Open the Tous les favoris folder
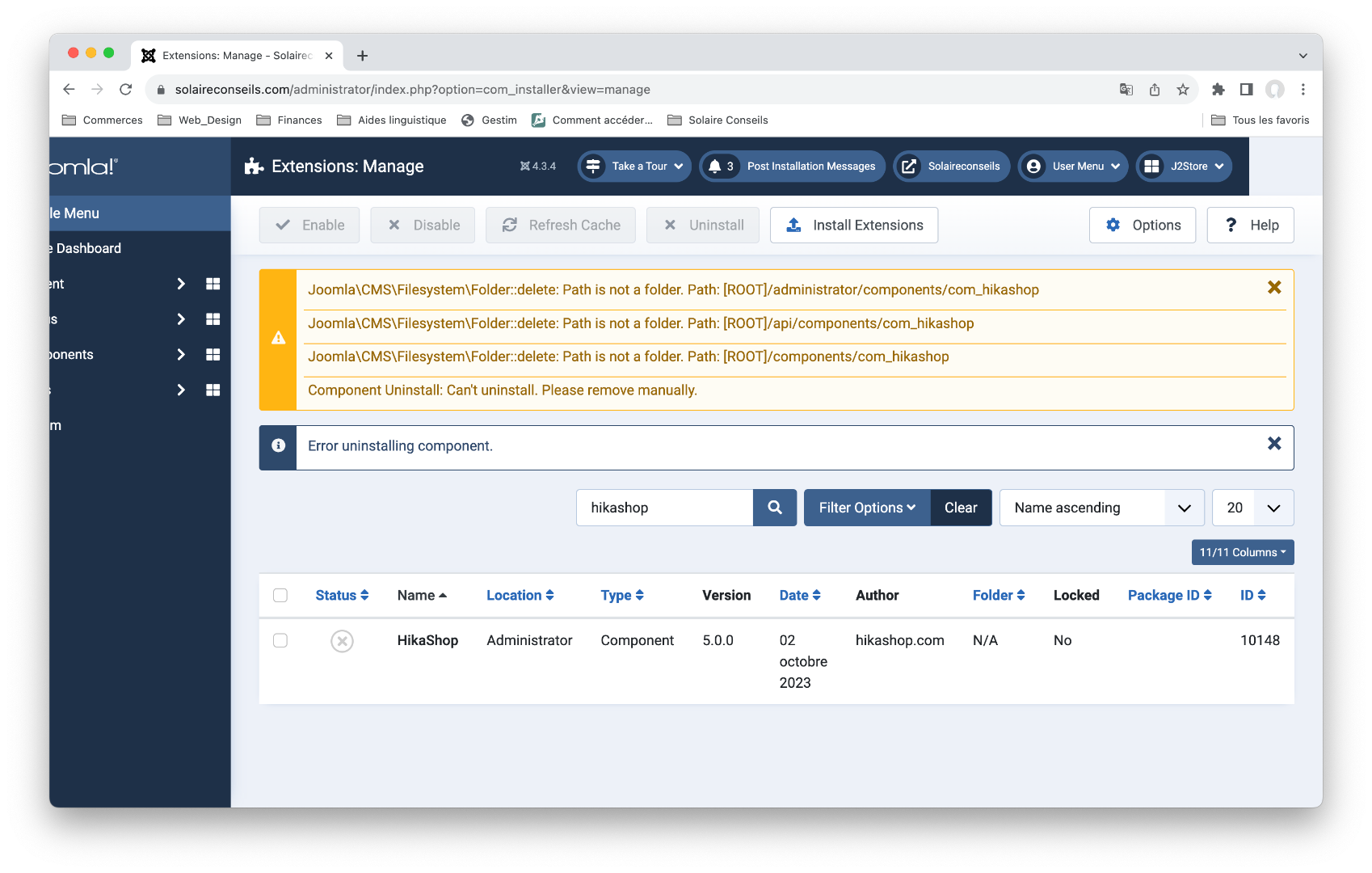The image size is (1372, 873). [1260, 120]
